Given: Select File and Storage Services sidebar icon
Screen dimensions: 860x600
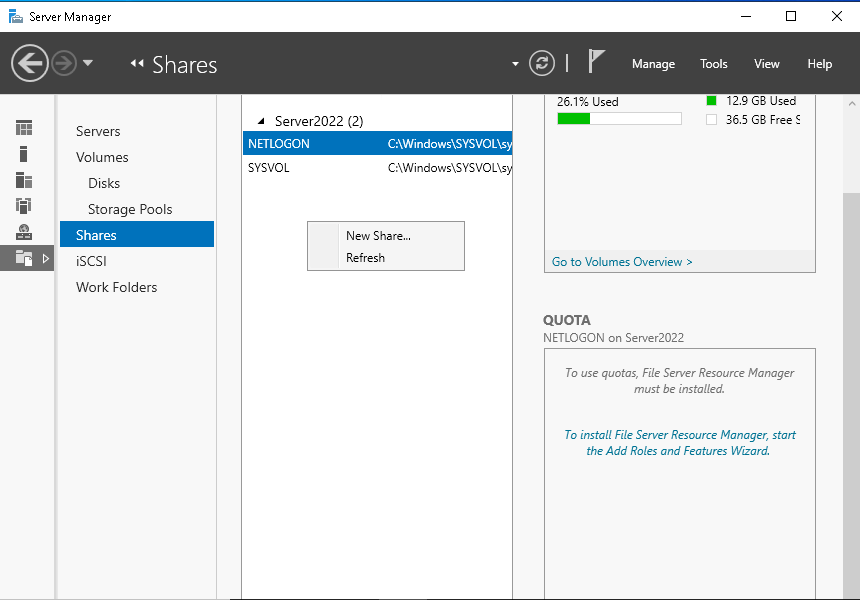Looking at the screenshot, I should pyautogui.click(x=24, y=258).
